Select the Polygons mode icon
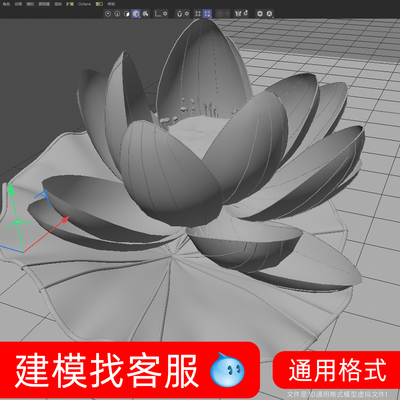 point(127,14)
